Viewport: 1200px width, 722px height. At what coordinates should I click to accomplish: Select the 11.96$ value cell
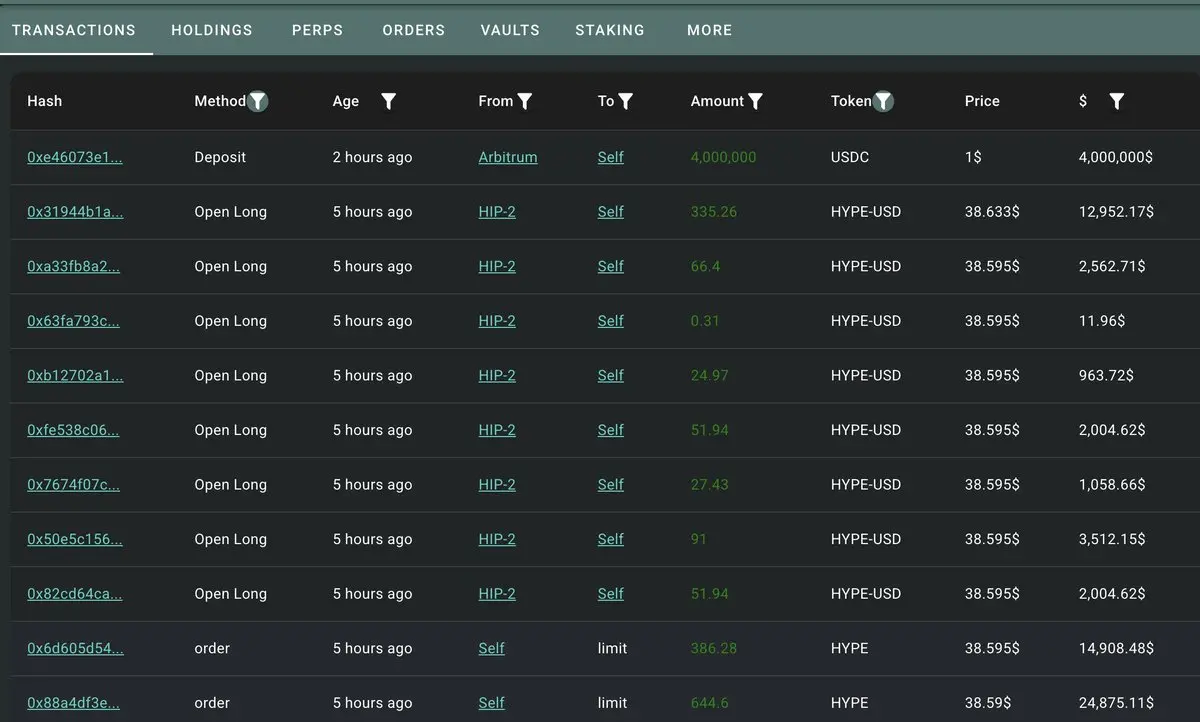click(1102, 321)
